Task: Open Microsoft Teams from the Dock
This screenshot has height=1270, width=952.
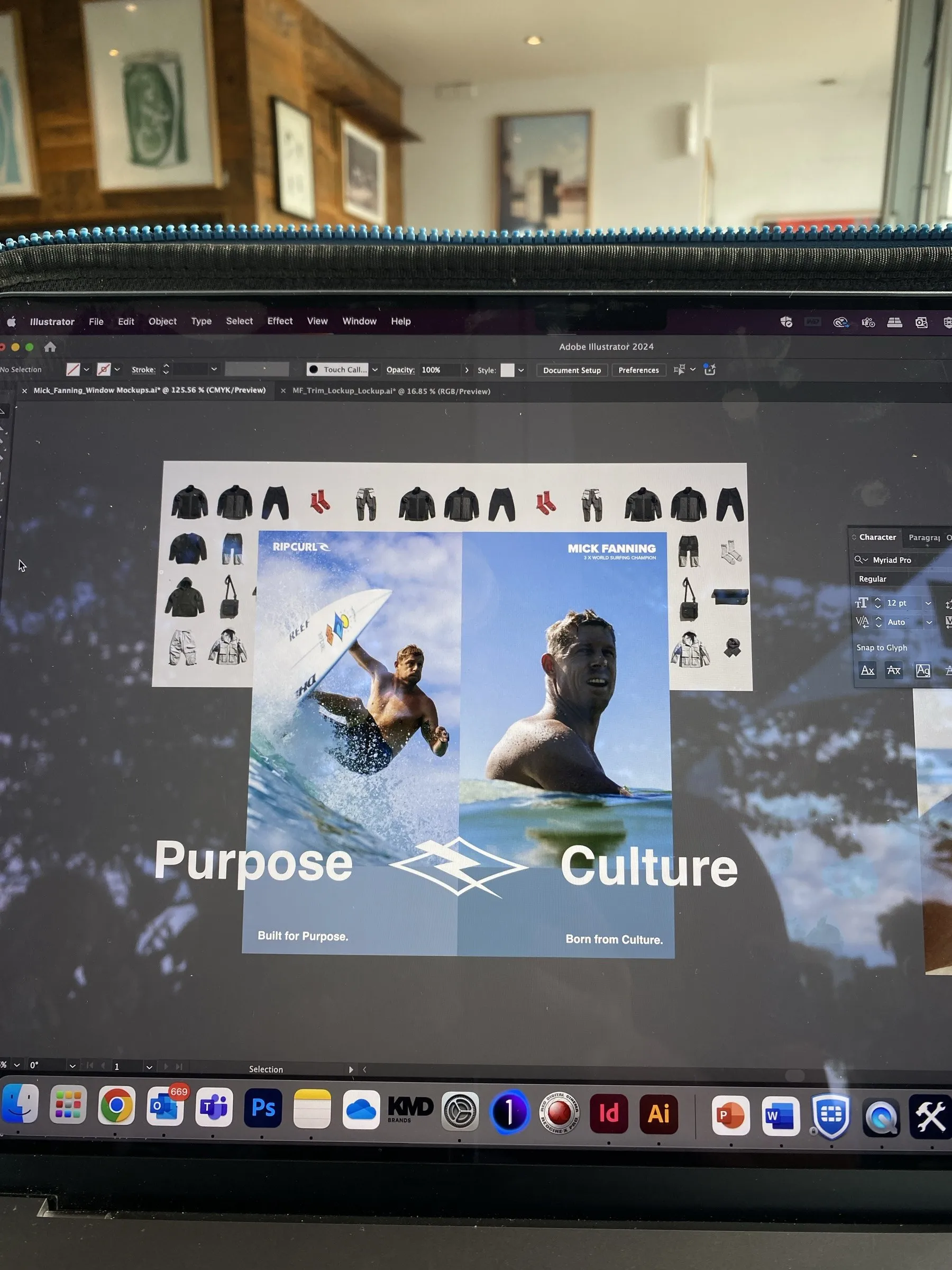Action: pos(214,1106)
